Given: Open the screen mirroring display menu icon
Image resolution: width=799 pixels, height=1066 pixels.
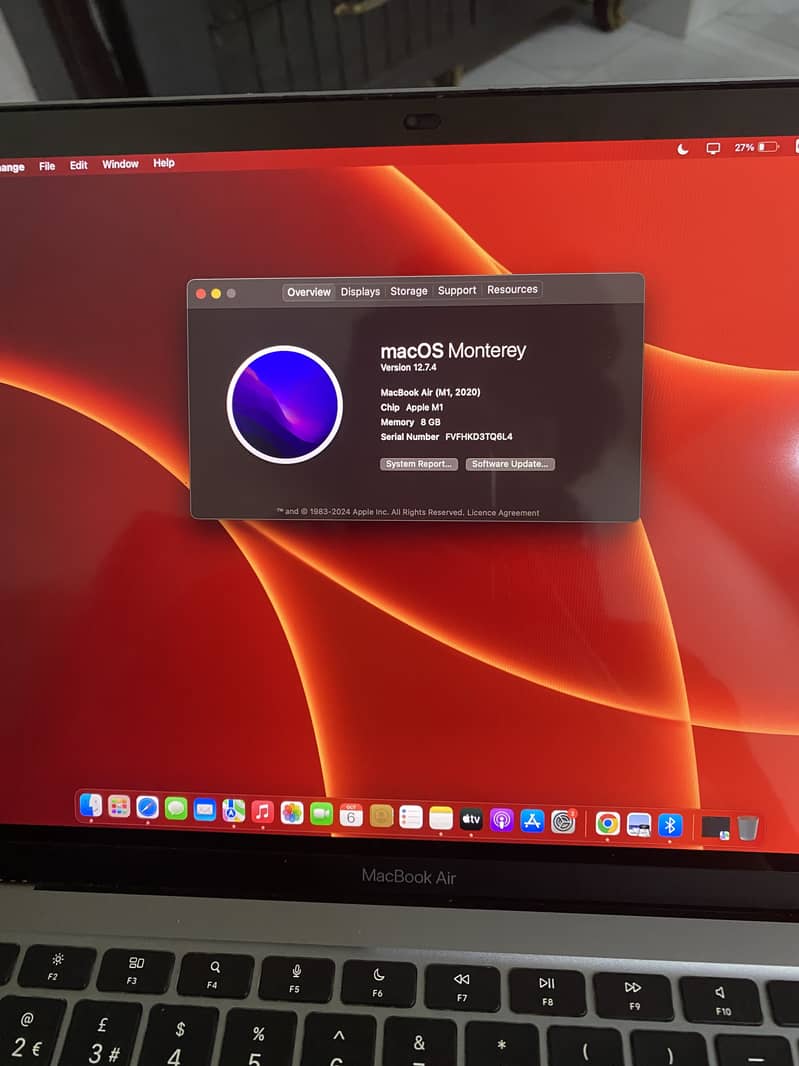Looking at the screenshot, I should [713, 148].
